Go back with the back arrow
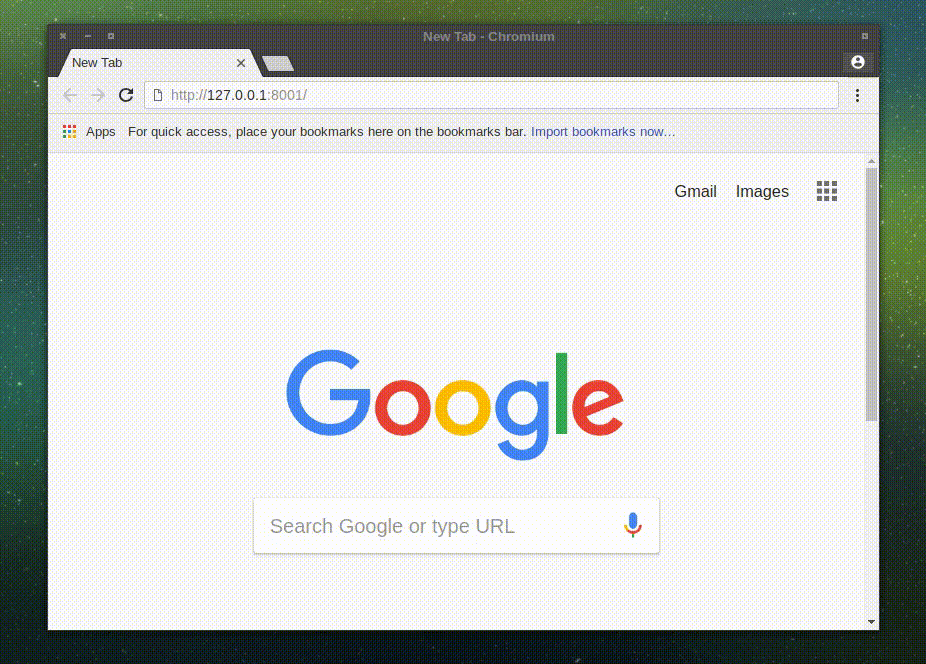 pos(70,95)
